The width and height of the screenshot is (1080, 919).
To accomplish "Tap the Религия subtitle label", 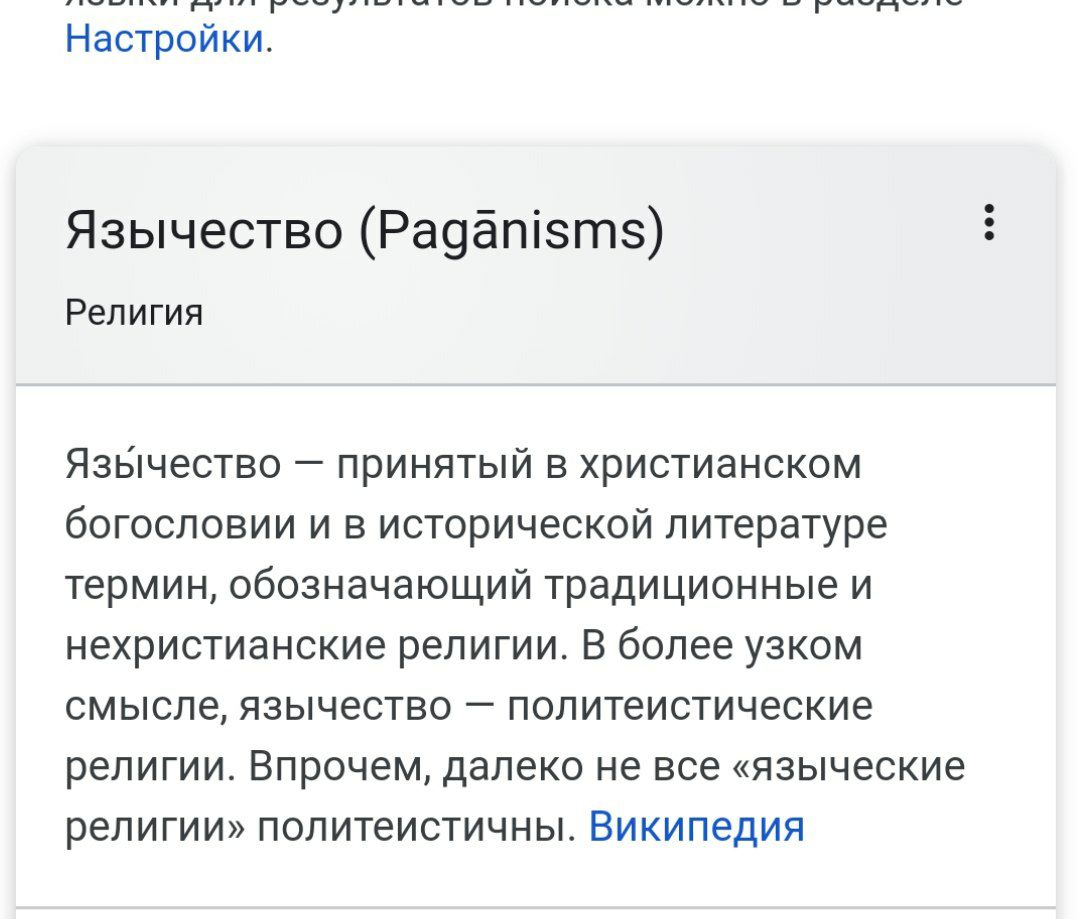I will pyautogui.click(x=134, y=313).
